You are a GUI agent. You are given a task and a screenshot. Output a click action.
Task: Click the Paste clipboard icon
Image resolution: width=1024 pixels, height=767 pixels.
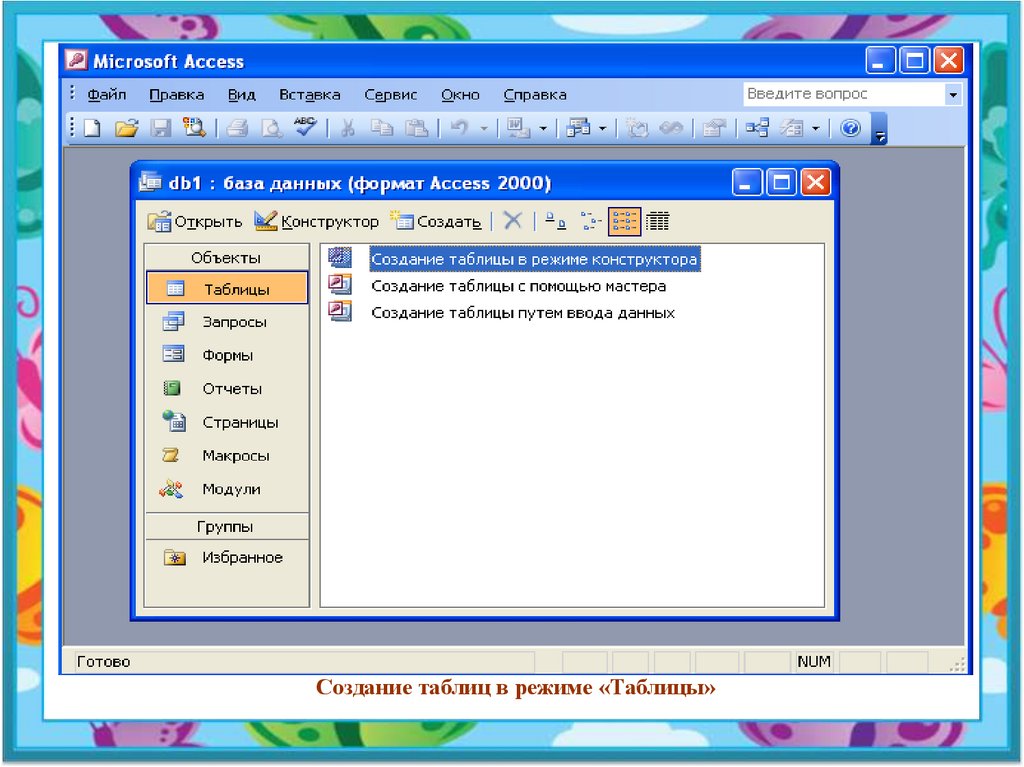pos(416,127)
